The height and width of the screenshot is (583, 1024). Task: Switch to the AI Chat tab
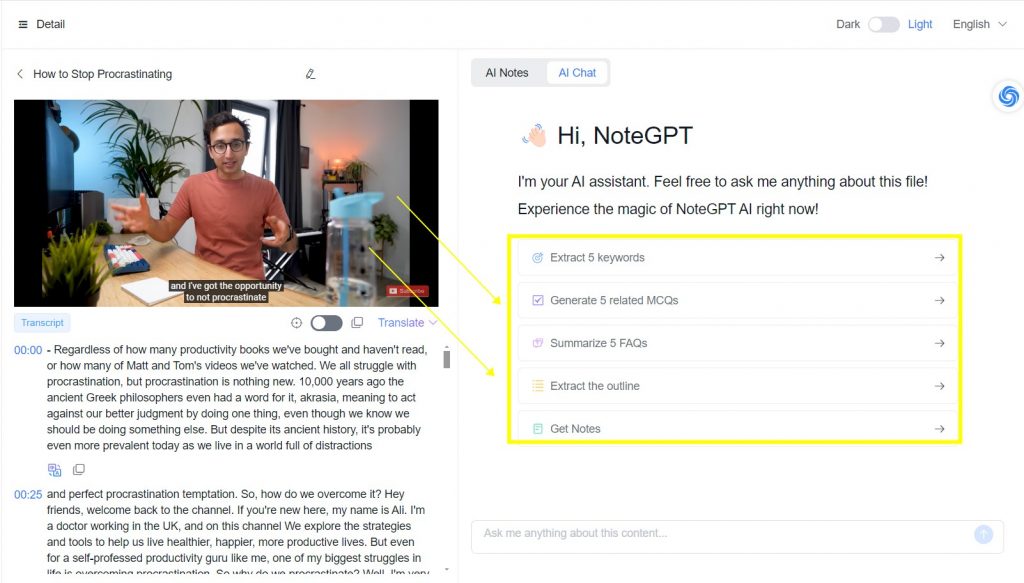576,72
